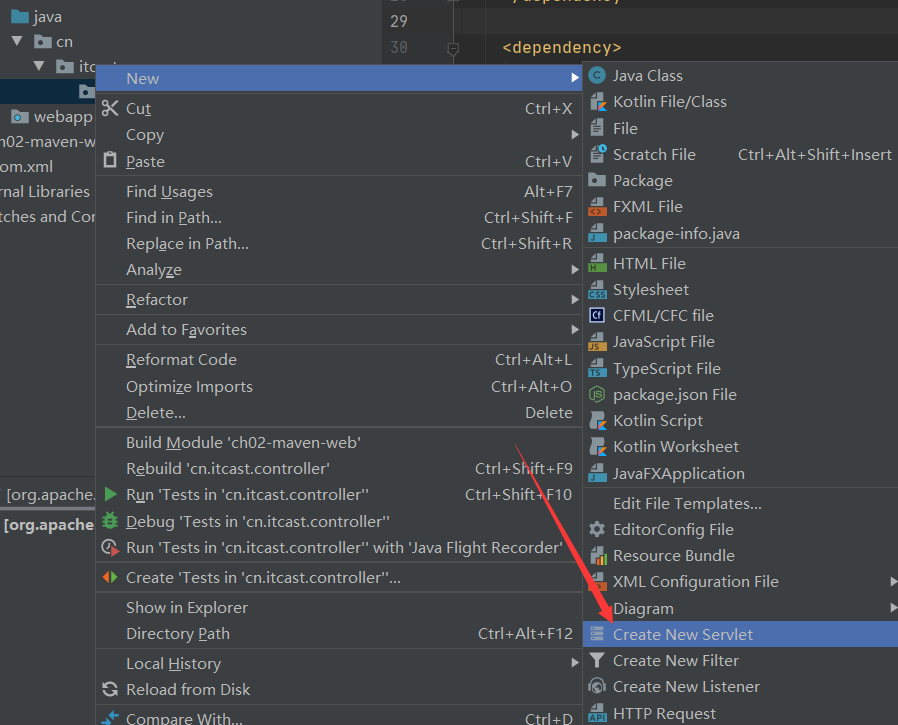Choose Replace in Path… option

[x=339, y=243]
